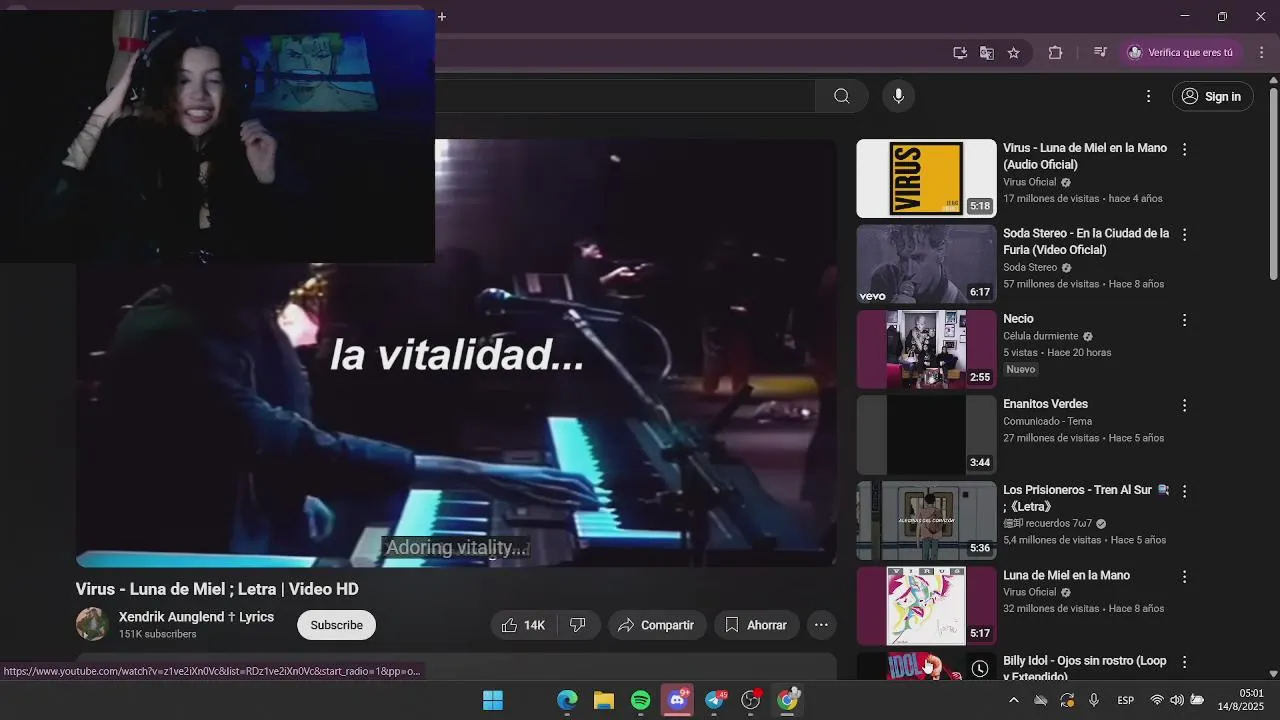Image resolution: width=1280 pixels, height=720 pixels.
Task: Open the Windows Start button
Action: coord(493,700)
